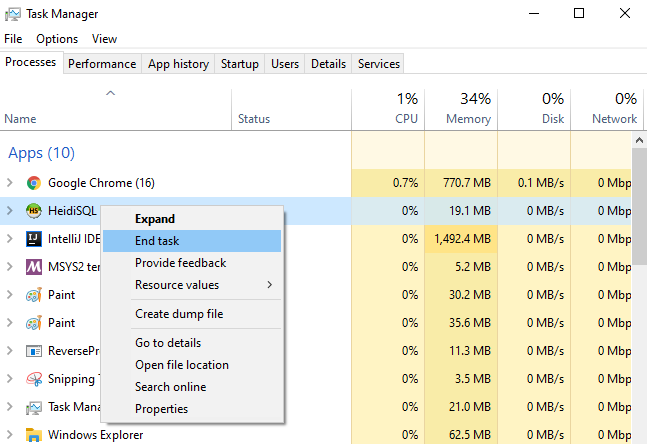The image size is (647, 444).
Task: Expand the 30.2 MB Paint row chevron
Action: tap(10, 295)
